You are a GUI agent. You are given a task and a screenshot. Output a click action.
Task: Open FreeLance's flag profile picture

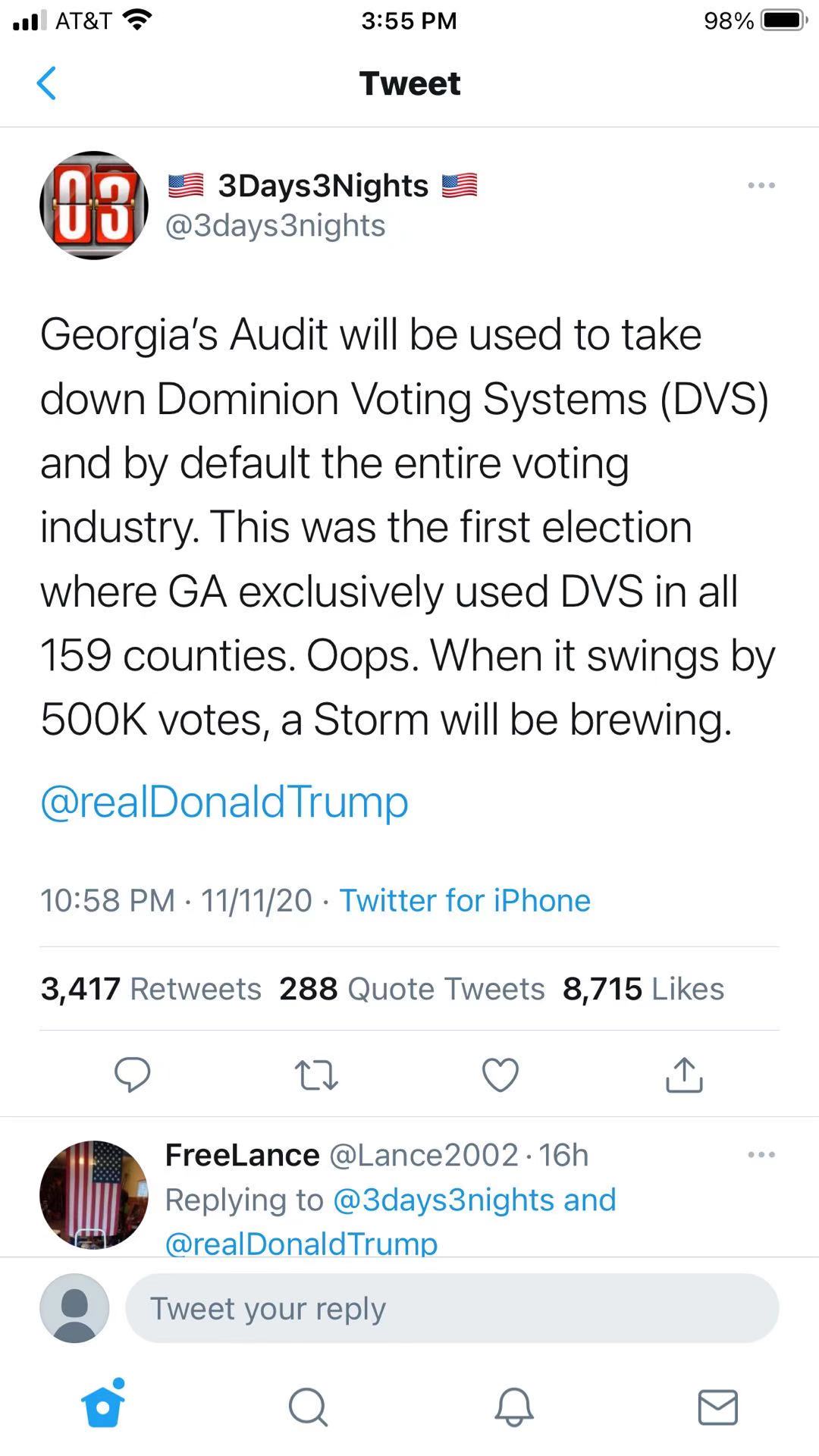(x=94, y=1194)
